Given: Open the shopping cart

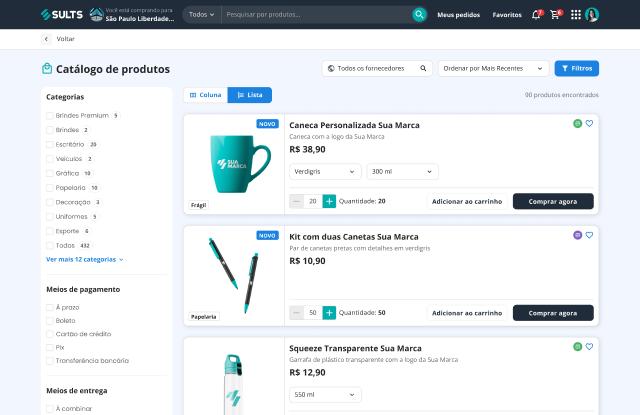Looking at the screenshot, I should pyautogui.click(x=555, y=15).
